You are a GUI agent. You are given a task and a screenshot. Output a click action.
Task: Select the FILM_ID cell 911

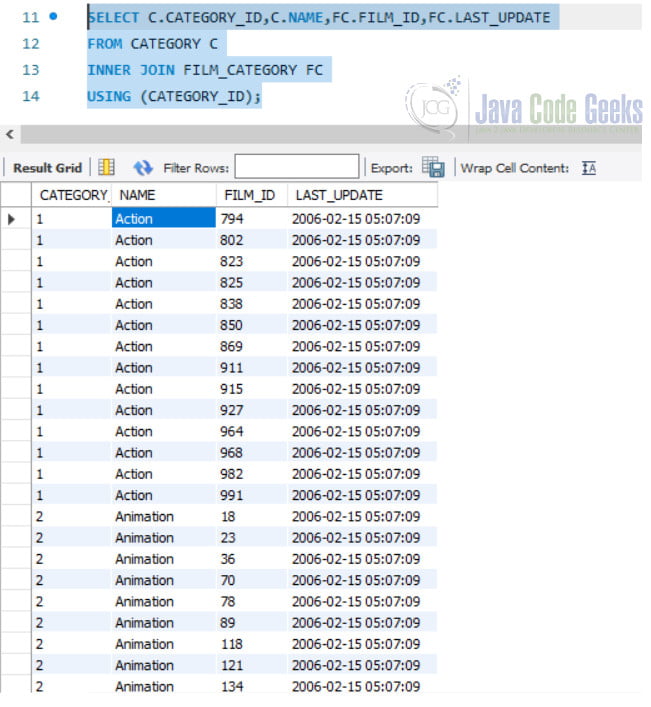251,367
